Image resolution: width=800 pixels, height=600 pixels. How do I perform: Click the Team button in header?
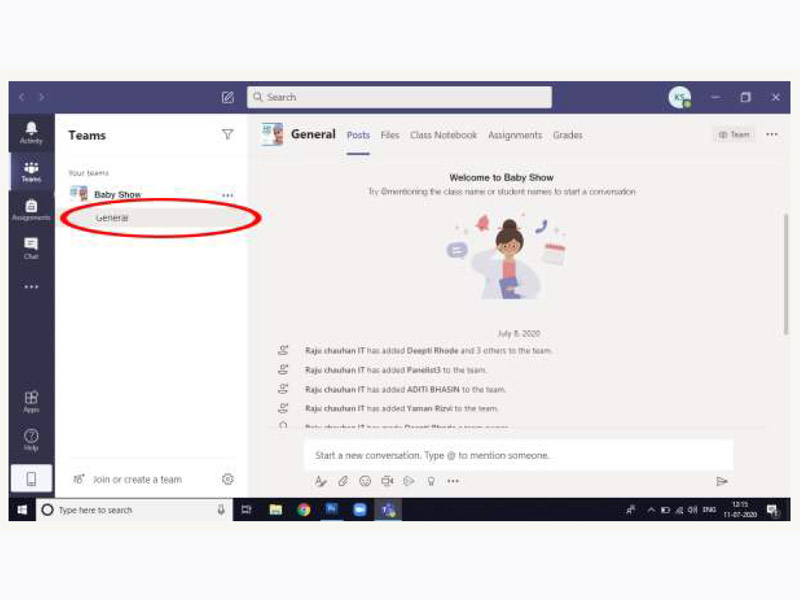(734, 135)
